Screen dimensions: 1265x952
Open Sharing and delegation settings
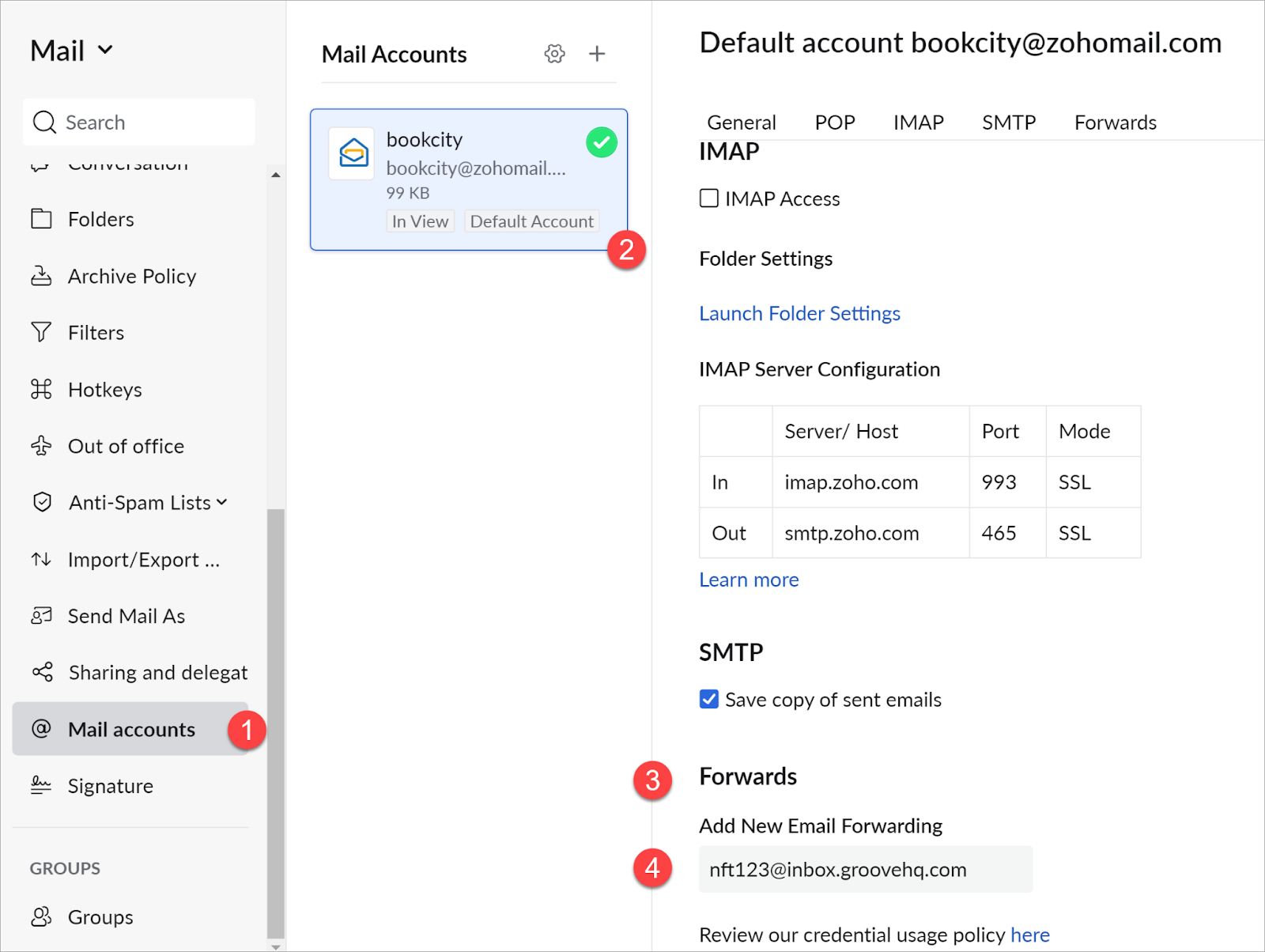click(157, 673)
